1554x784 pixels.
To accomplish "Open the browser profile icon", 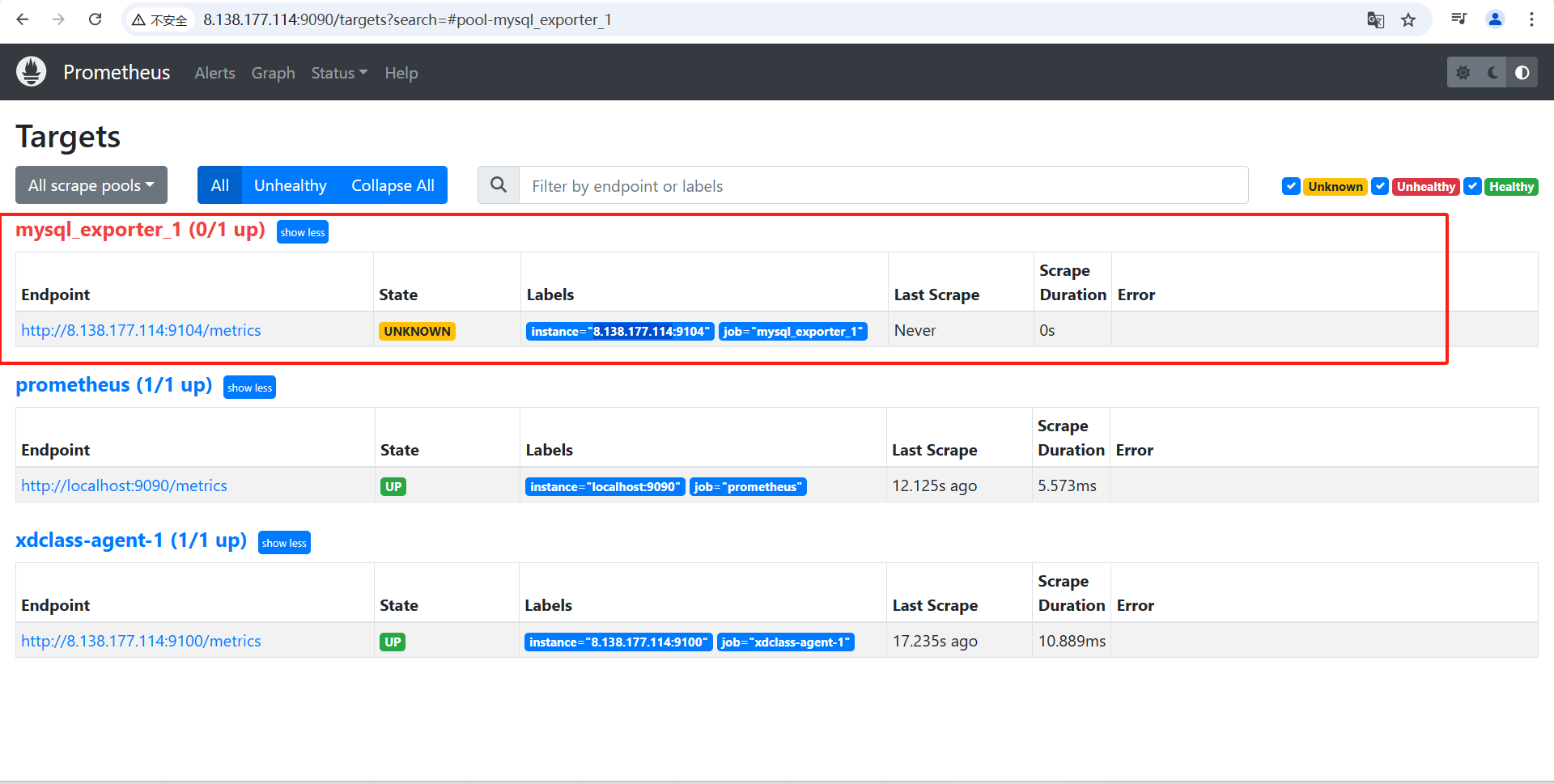I will point(1495,19).
